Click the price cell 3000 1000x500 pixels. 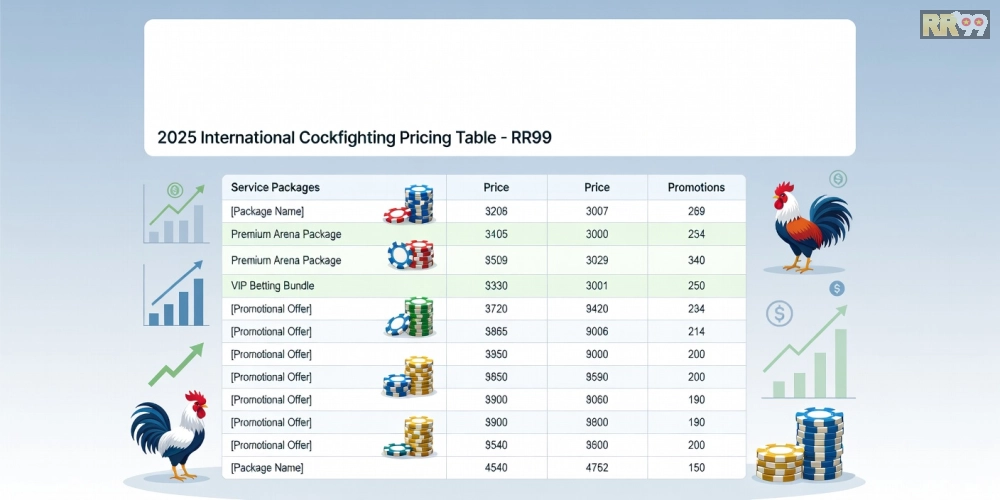[x=598, y=234]
